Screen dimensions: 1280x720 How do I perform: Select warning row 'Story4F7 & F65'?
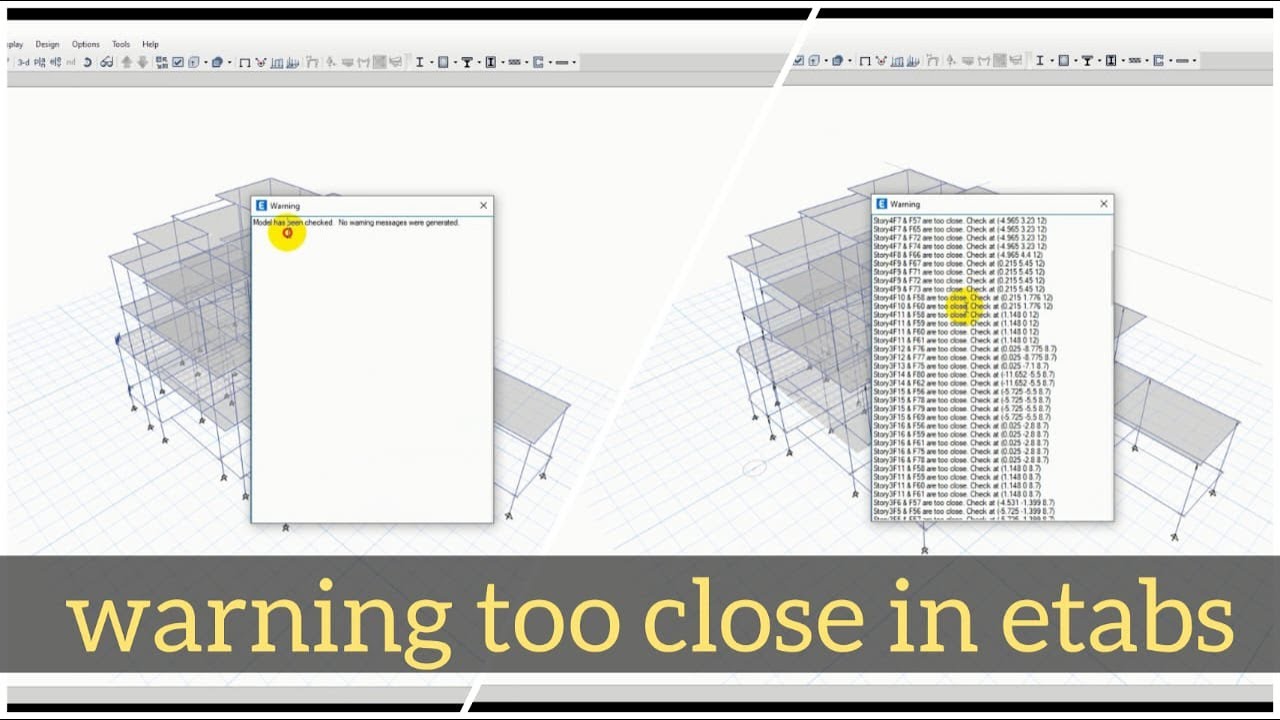(x=960, y=229)
